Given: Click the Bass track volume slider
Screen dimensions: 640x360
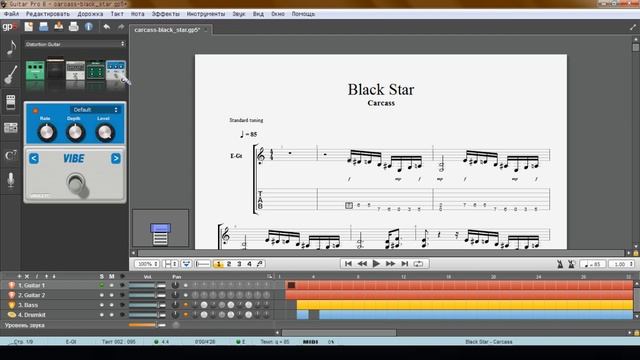Looking at the screenshot, I should click(x=147, y=305).
